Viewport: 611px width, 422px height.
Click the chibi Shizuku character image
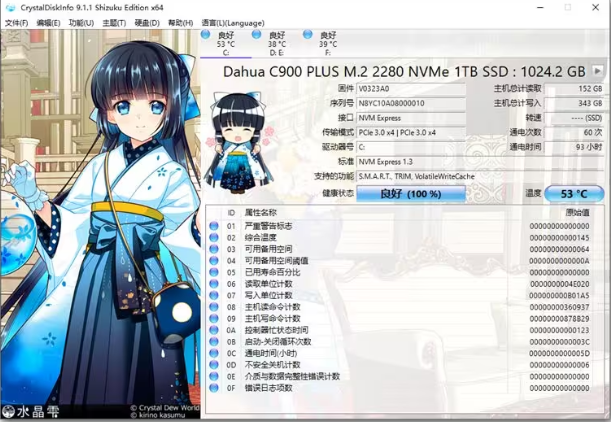coord(239,142)
